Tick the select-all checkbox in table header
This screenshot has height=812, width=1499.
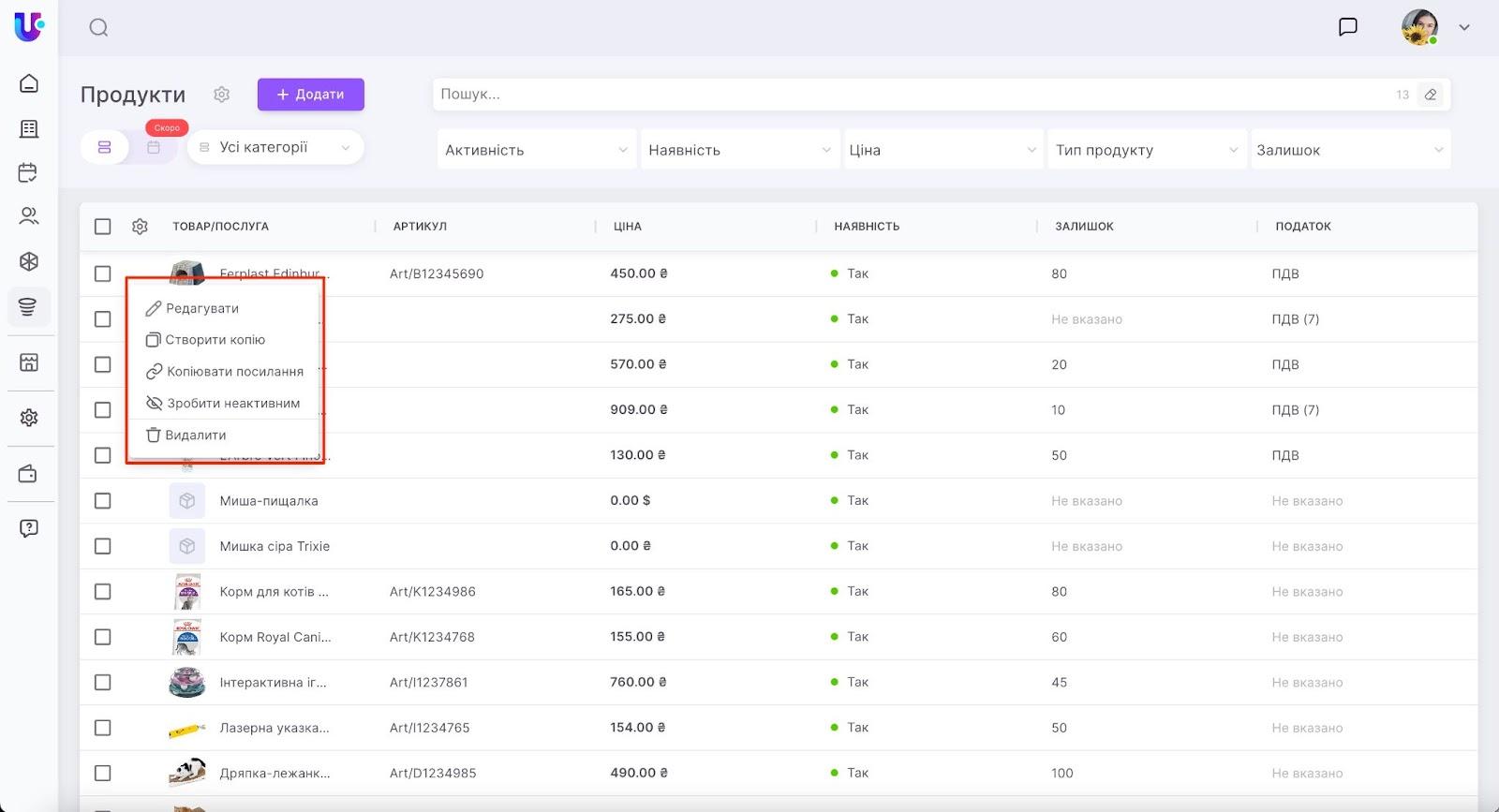pyautogui.click(x=103, y=227)
